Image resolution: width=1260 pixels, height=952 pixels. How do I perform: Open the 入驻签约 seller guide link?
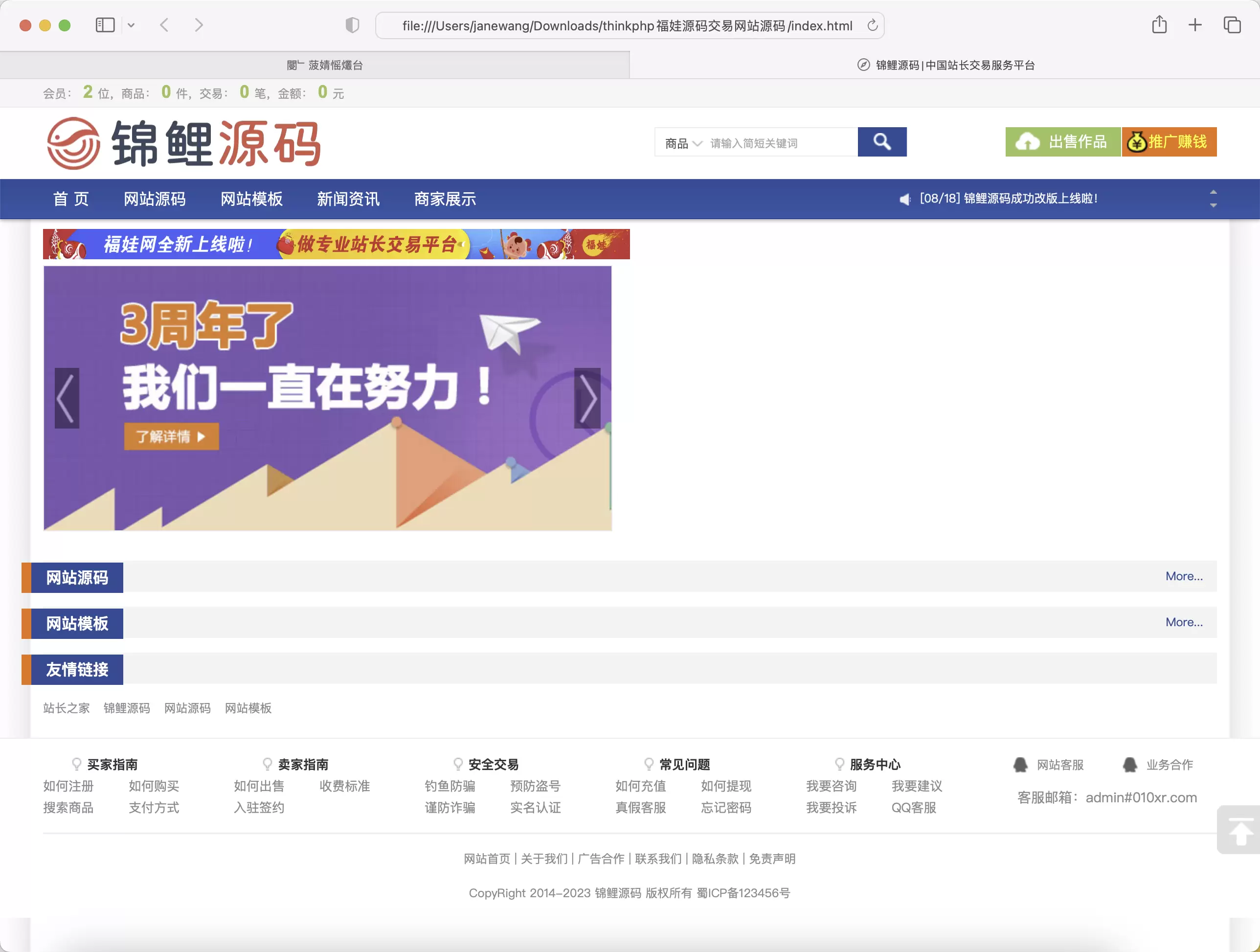(259, 808)
